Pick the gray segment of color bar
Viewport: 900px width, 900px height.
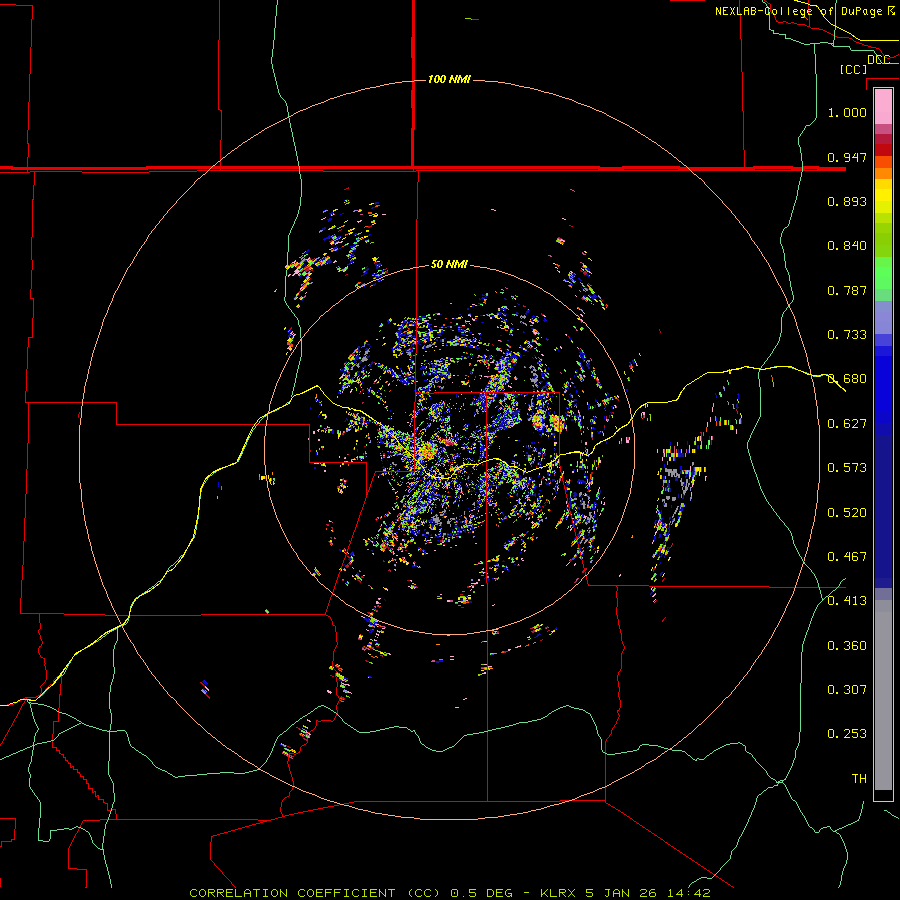point(883,695)
